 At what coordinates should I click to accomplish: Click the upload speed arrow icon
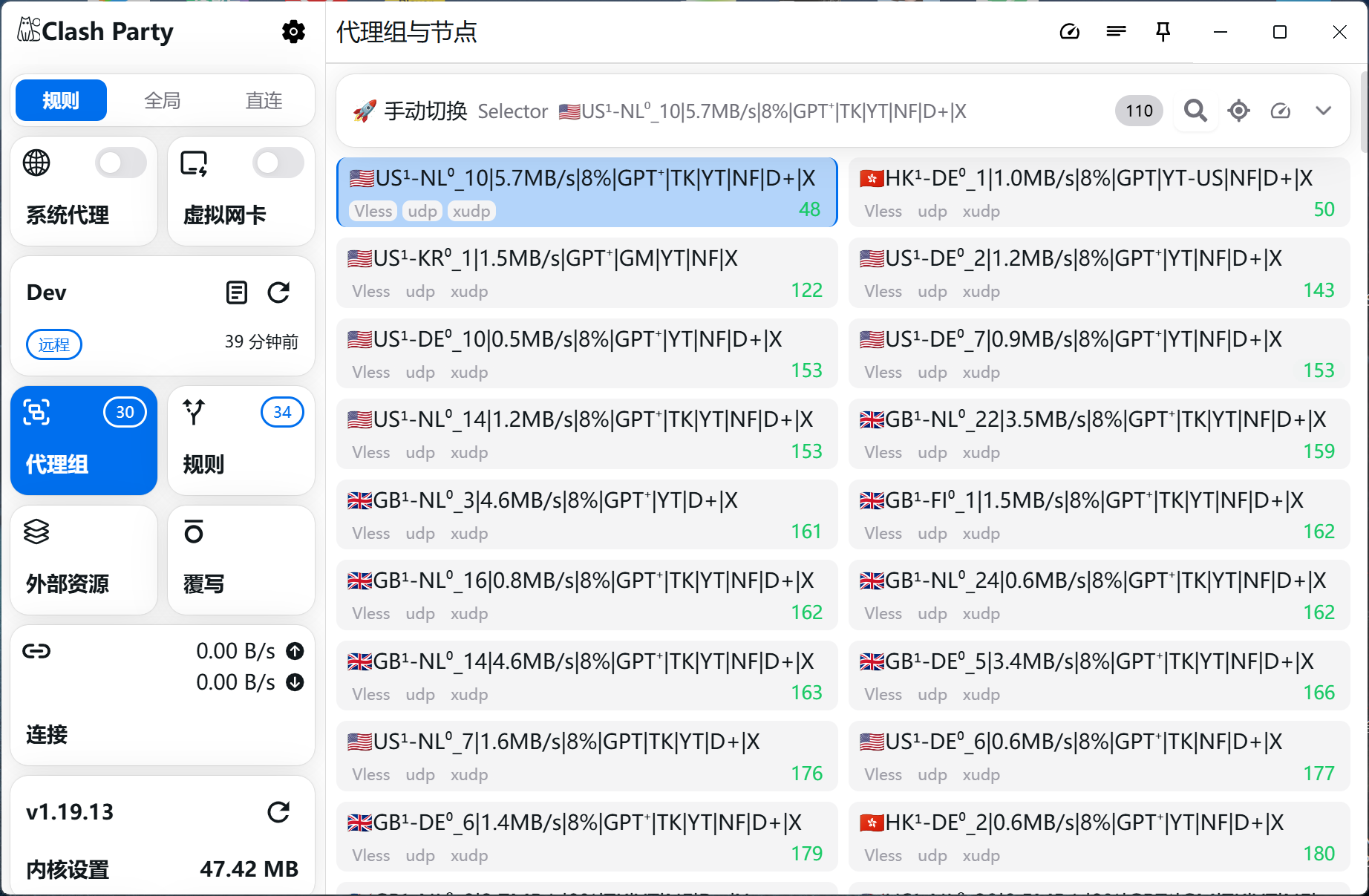(x=295, y=651)
